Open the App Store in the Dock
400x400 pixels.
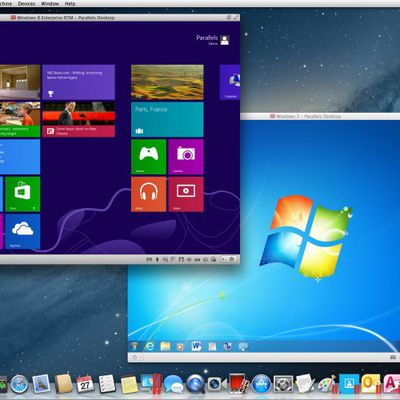261,384
